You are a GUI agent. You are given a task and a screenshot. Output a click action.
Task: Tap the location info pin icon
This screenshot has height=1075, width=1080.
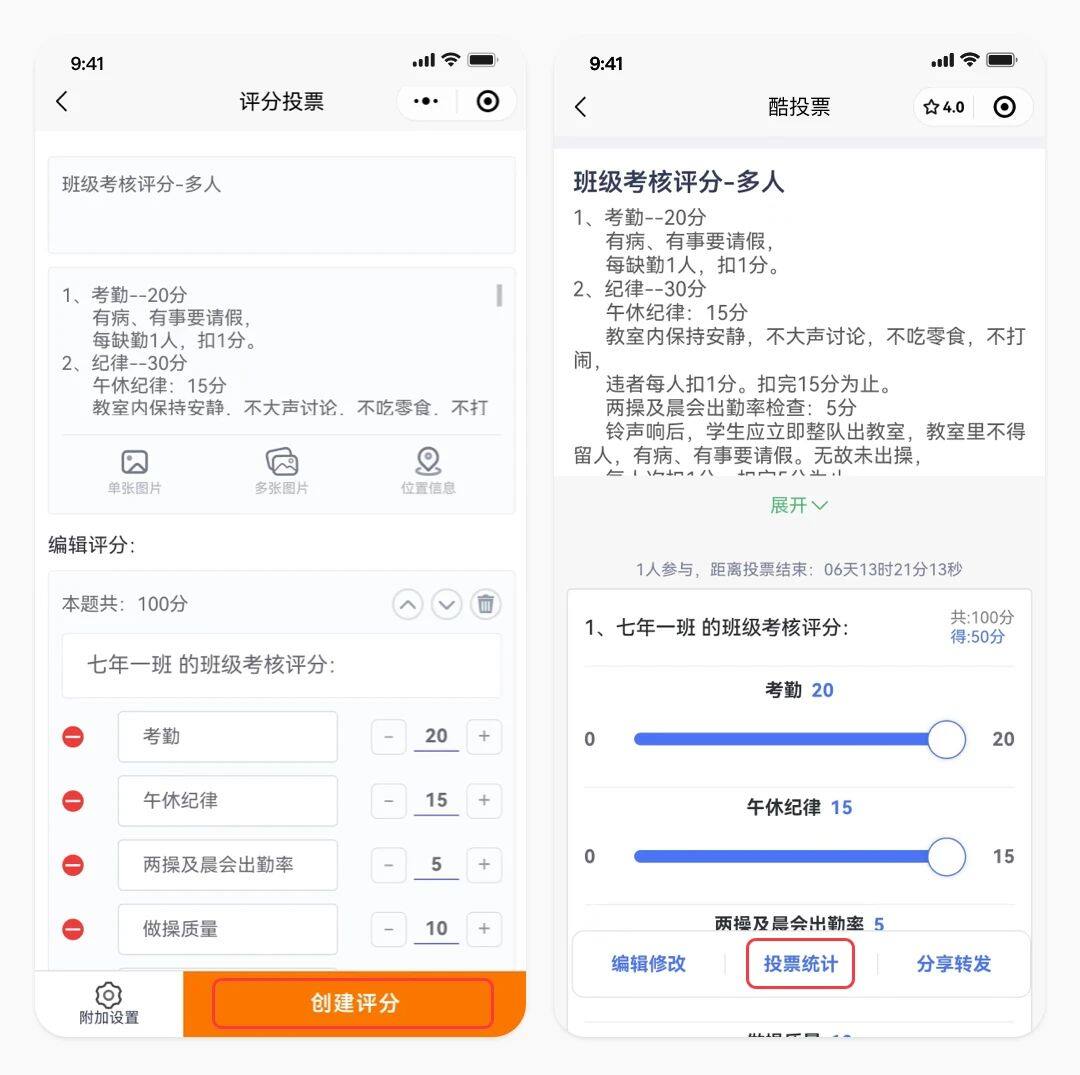pos(428,461)
